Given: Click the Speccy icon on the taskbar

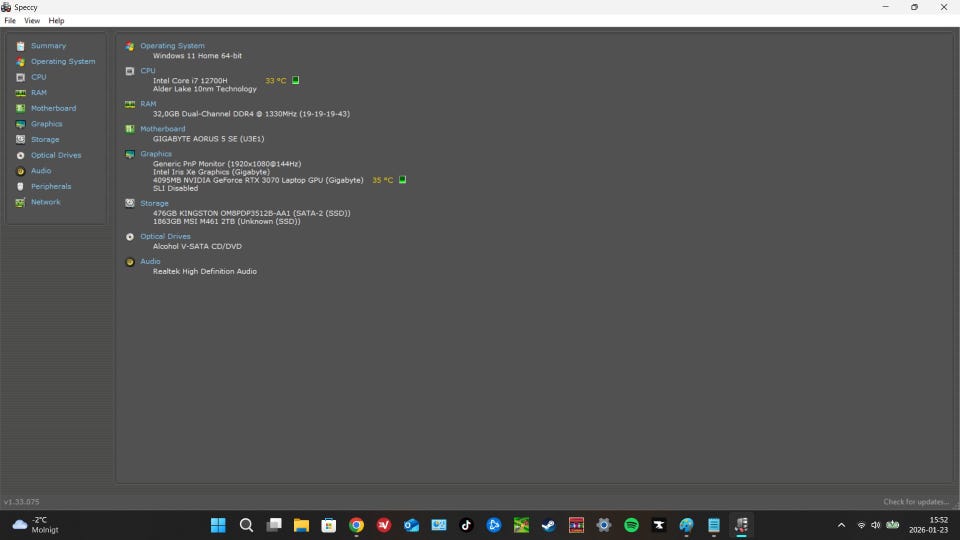Looking at the screenshot, I should 741,525.
